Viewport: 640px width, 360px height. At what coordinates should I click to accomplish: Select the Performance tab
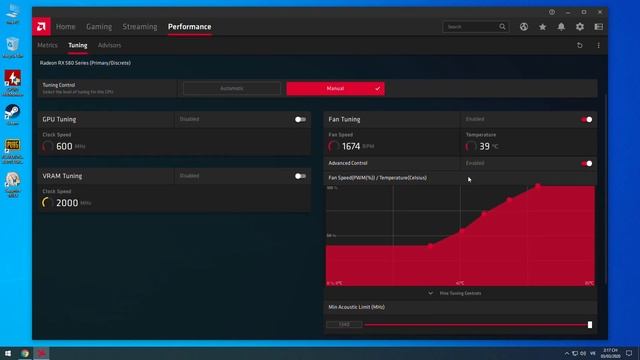(x=189, y=27)
